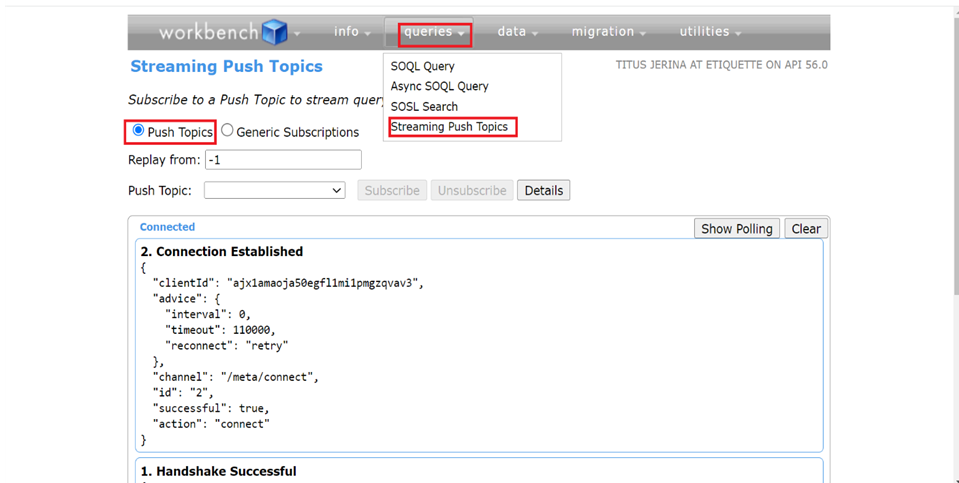Click the TITUS JERINA API 56.0 text
Image resolution: width=959 pixels, height=483 pixels.
tap(722, 65)
